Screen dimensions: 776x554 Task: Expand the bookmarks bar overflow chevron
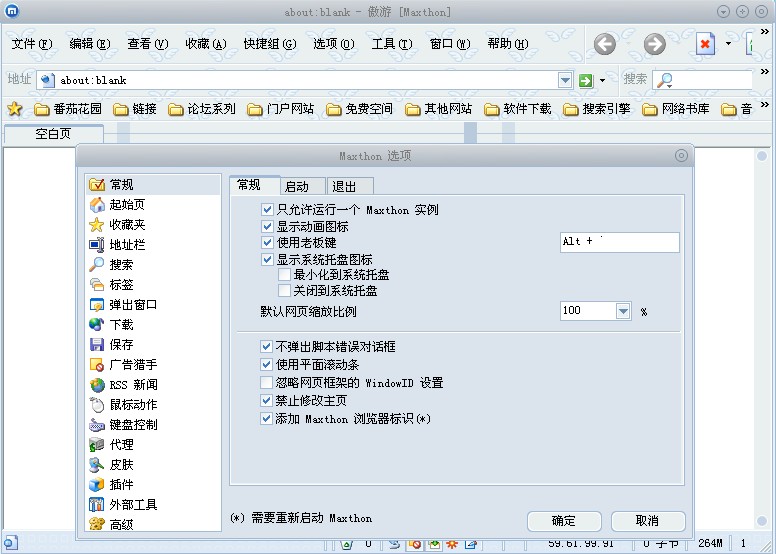[765, 104]
